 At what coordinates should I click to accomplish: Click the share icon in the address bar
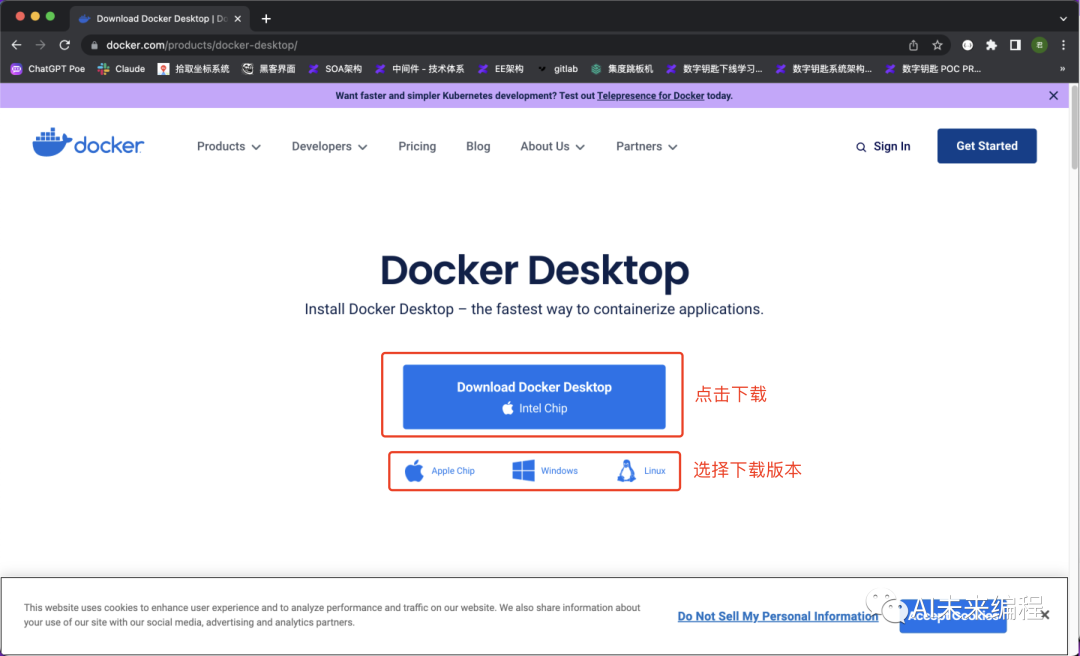point(913,45)
